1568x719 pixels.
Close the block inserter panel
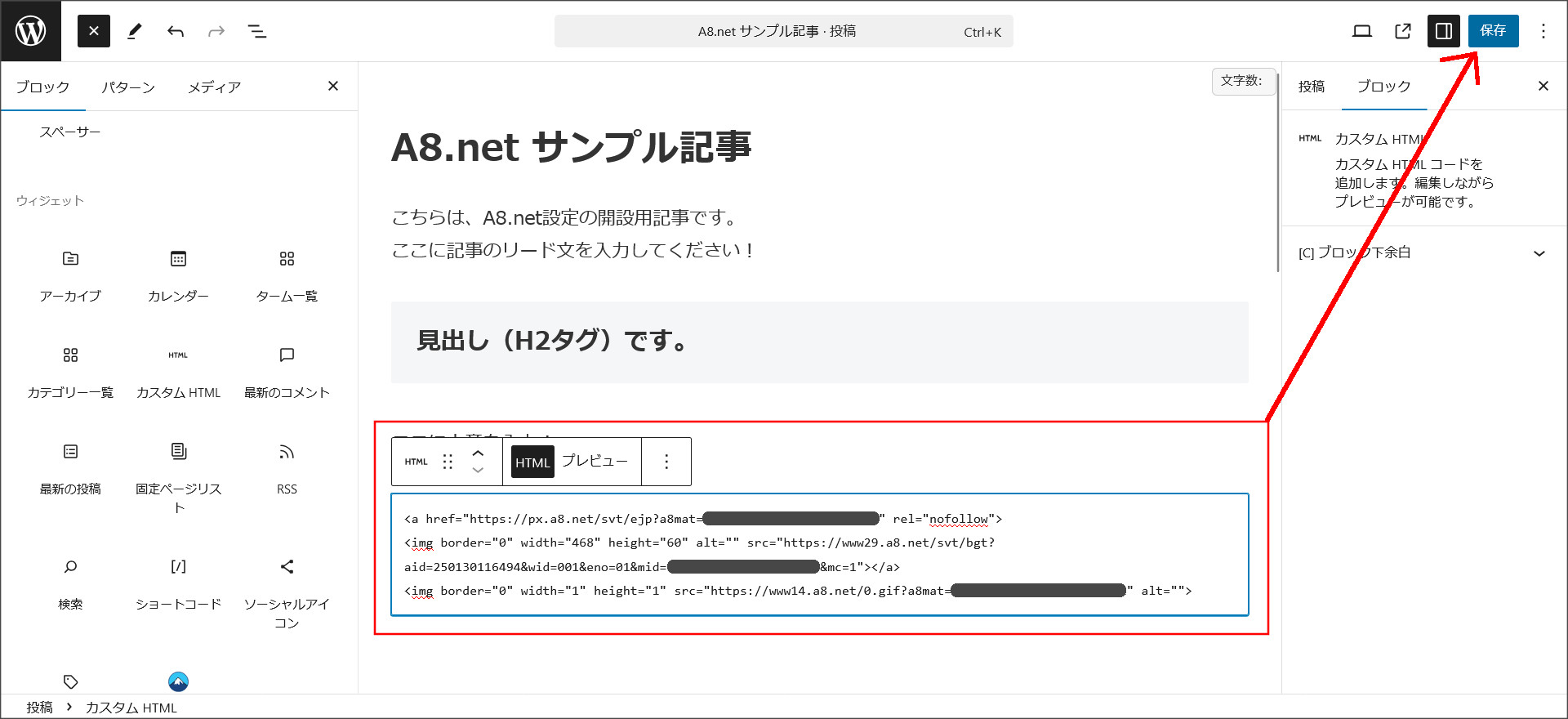click(333, 86)
